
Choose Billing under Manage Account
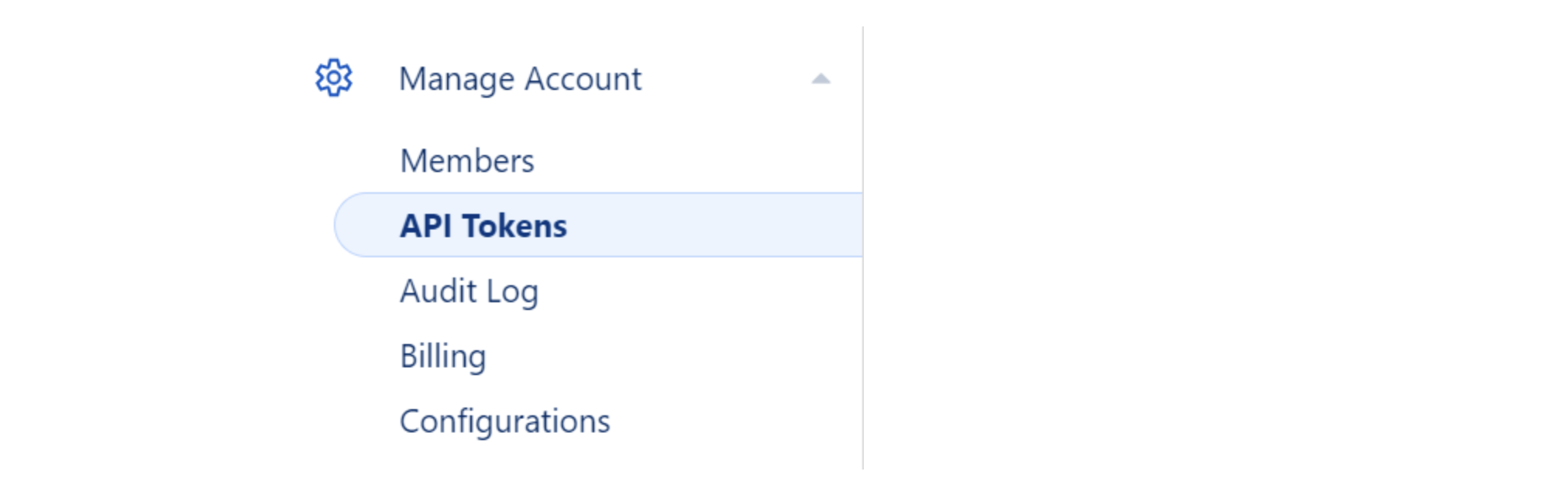click(x=443, y=356)
